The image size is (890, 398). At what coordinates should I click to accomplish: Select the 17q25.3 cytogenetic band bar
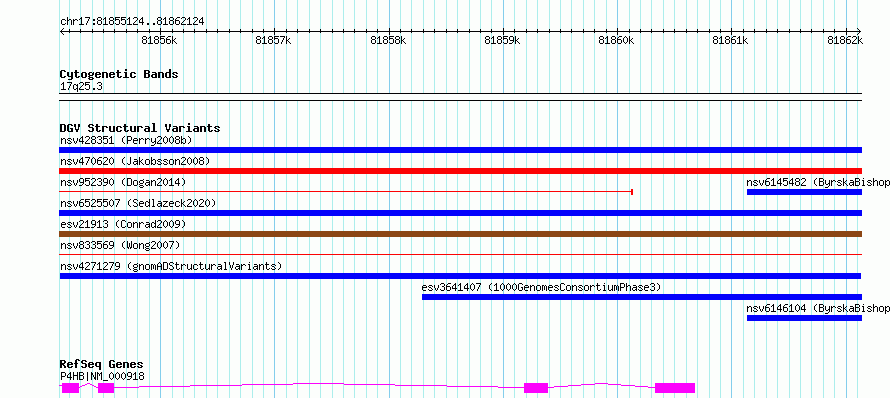460,97
